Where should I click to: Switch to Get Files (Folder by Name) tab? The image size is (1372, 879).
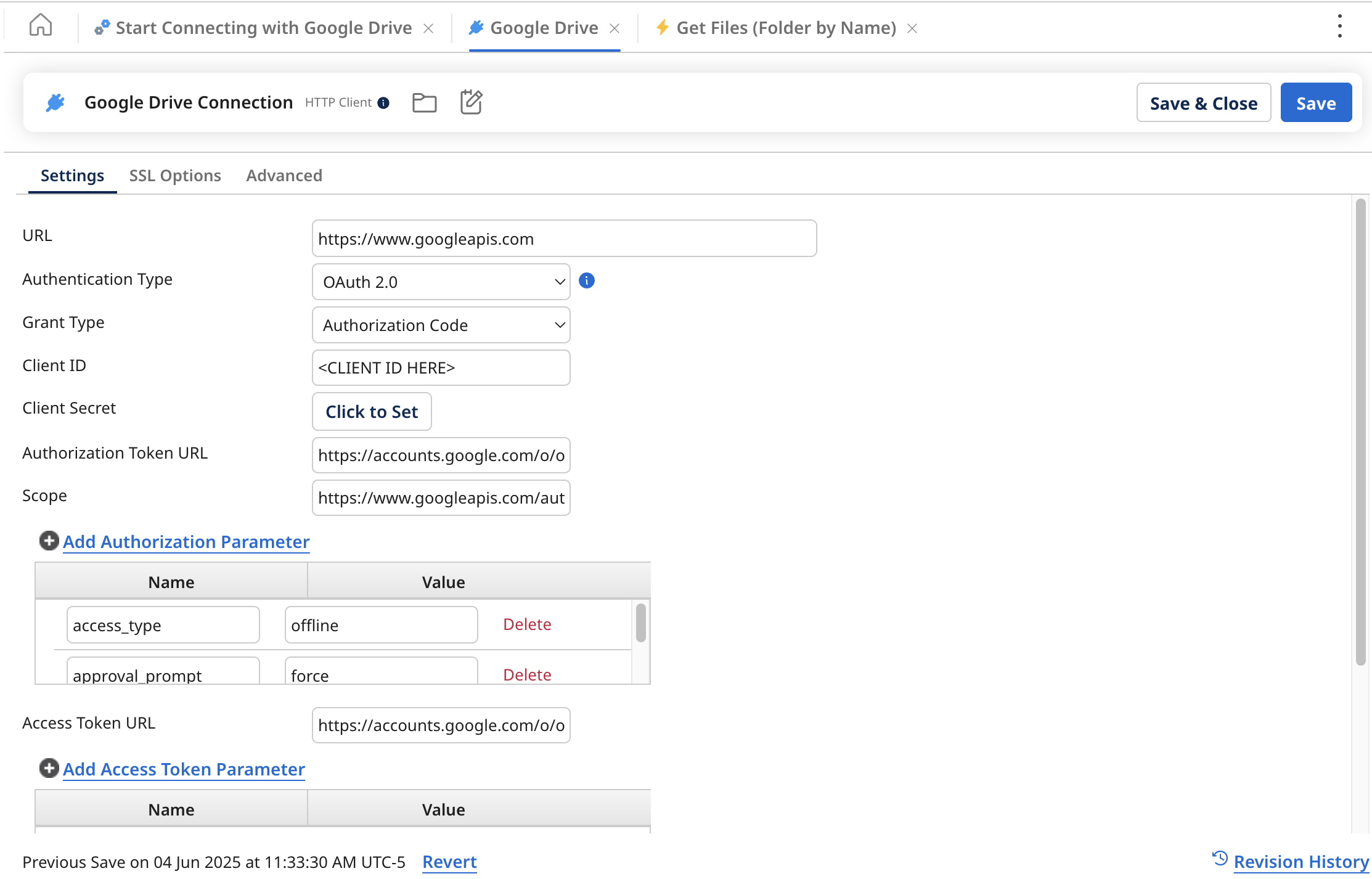pos(785,28)
